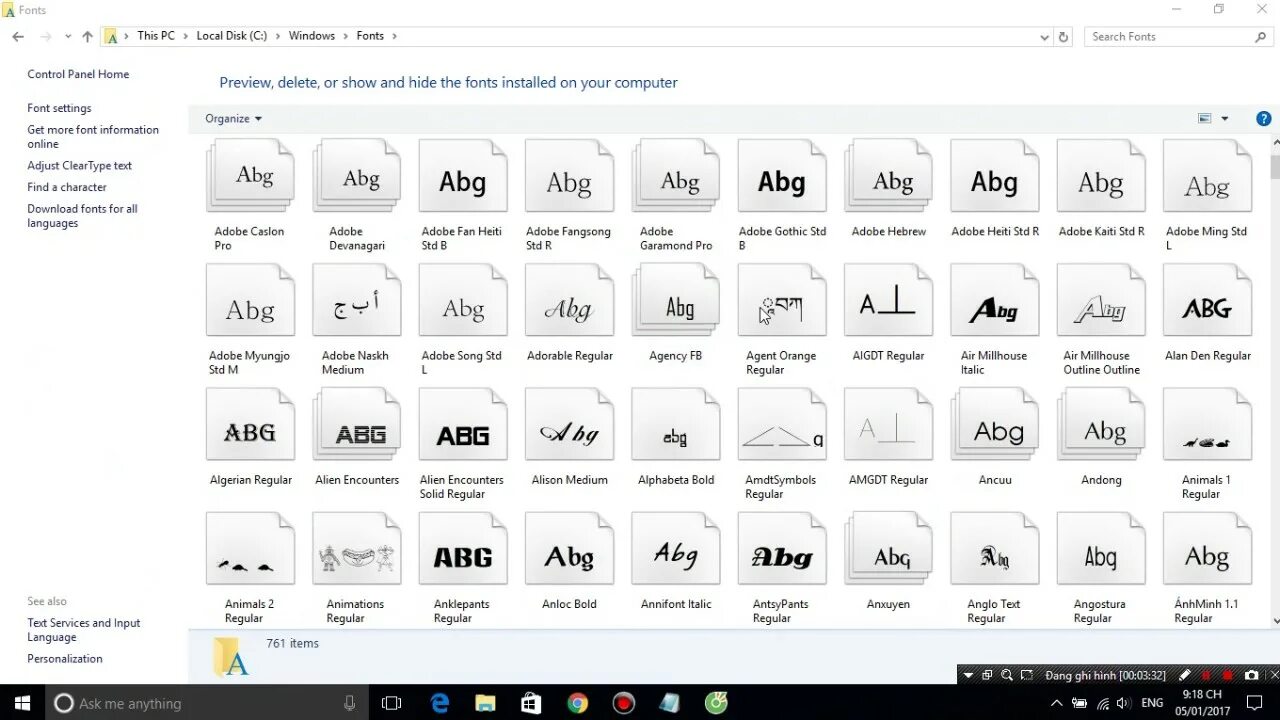Select the Agent Orange Regular font icon

point(782,300)
